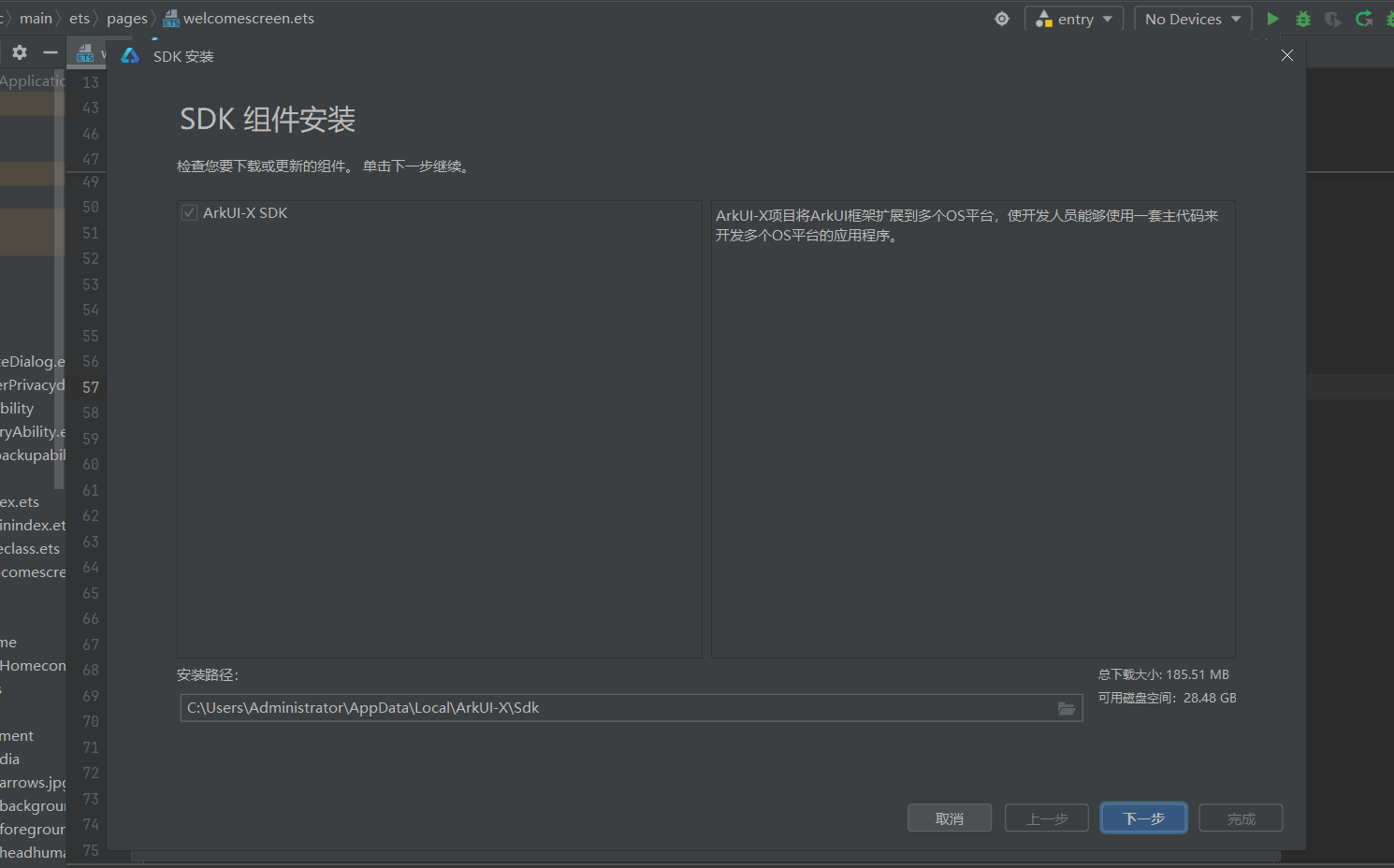This screenshot has width=1394, height=868.
Task: Click the ets breadcrumb item
Action: pos(80,19)
